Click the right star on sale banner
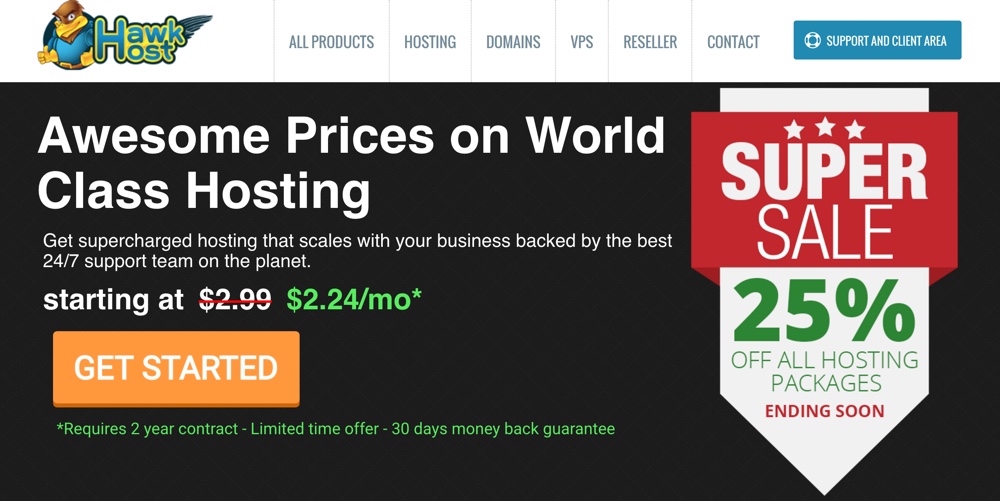The width and height of the screenshot is (1000, 501). coord(855,131)
